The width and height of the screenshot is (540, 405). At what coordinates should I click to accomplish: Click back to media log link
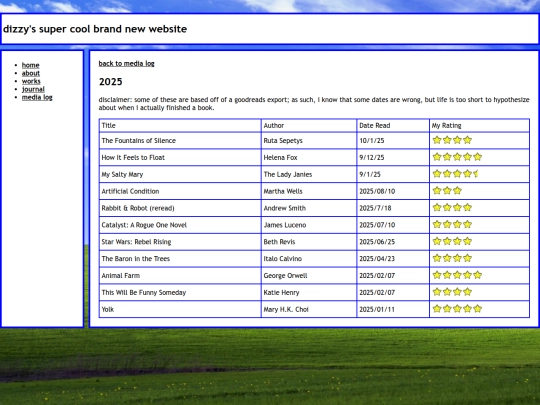coord(126,63)
